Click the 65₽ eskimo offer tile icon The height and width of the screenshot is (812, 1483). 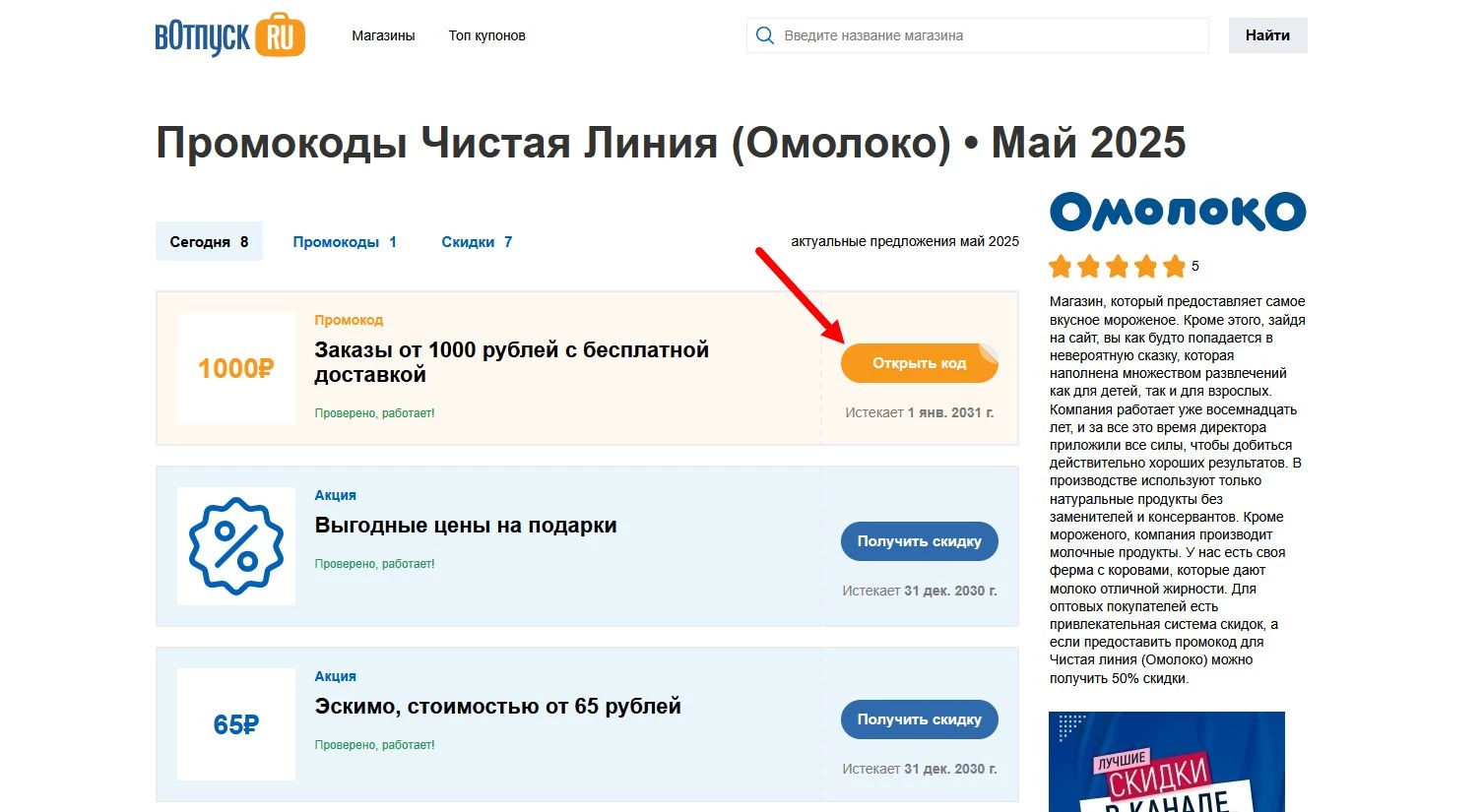click(235, 723)
